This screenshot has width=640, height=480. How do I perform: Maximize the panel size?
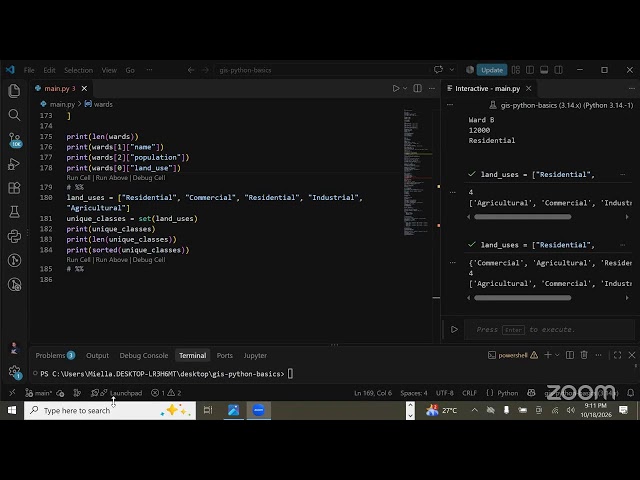(618, 355)
